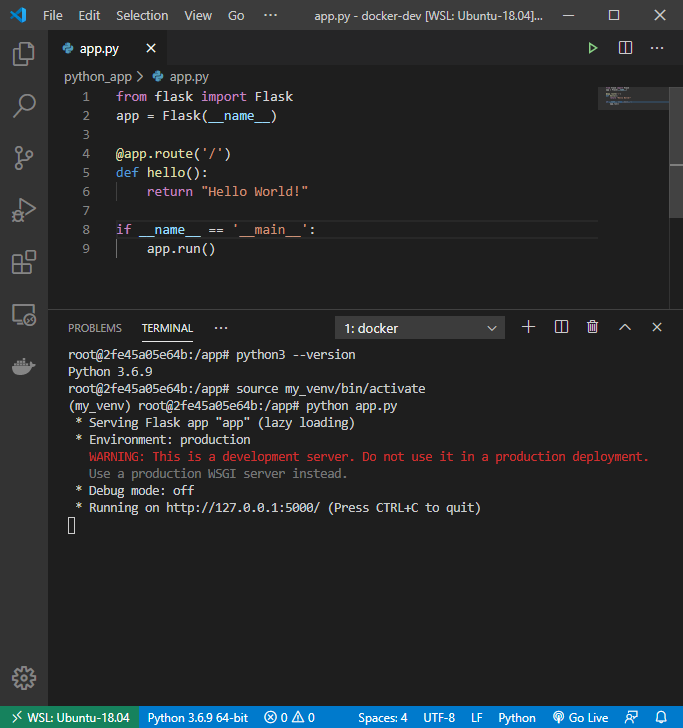Image resolution: width=683 pixels, height=728 pixels.
Task: Change indentation via Spaces: 4
Action: point(383,717)
